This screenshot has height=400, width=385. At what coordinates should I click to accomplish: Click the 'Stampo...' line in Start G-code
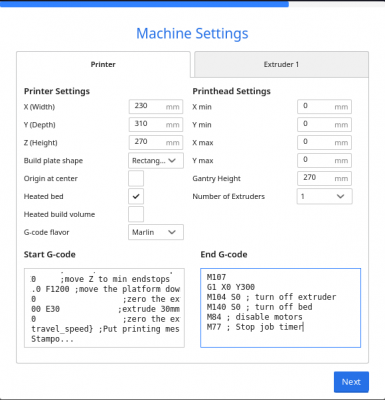52,339
